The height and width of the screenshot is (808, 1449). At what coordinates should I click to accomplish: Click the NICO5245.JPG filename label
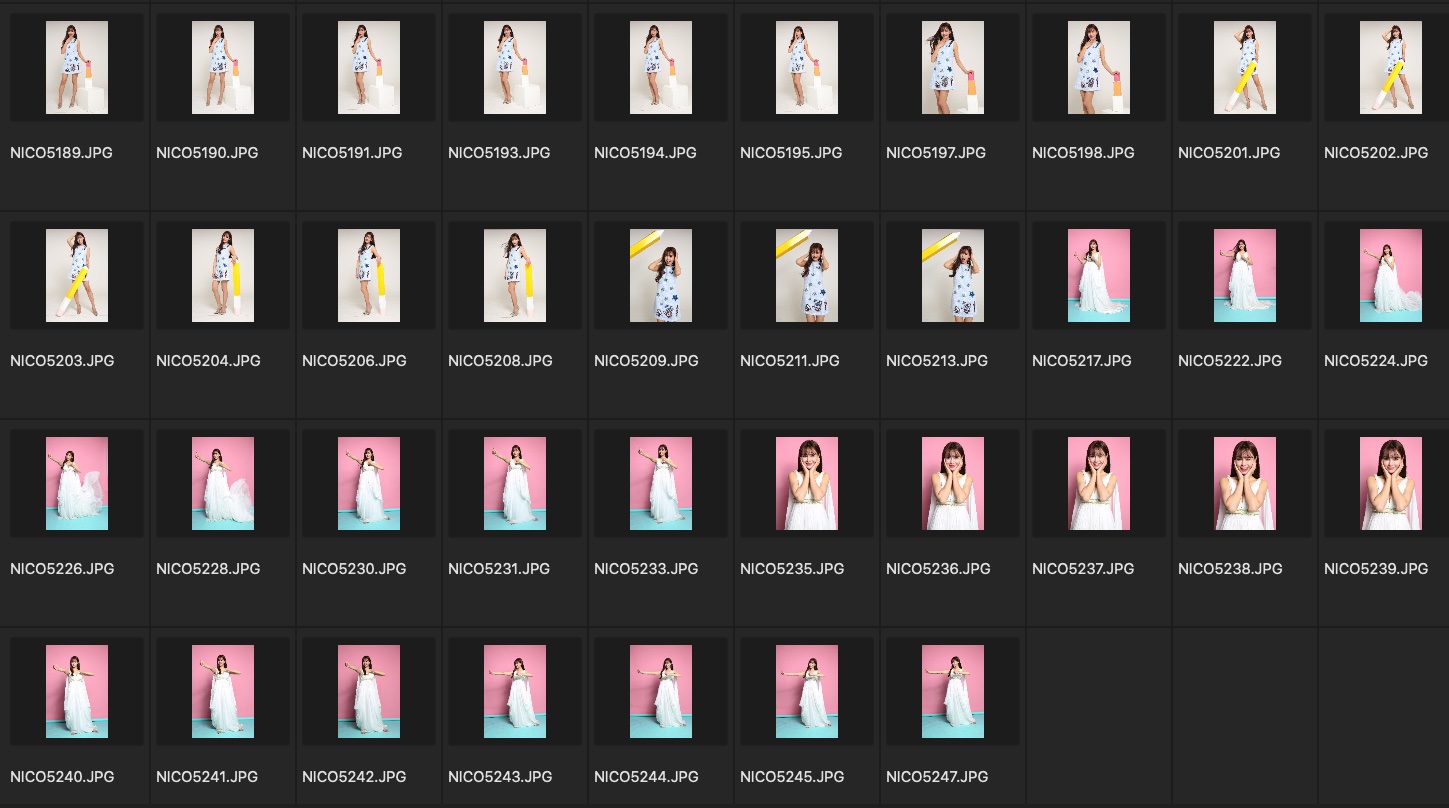(792, 777)
